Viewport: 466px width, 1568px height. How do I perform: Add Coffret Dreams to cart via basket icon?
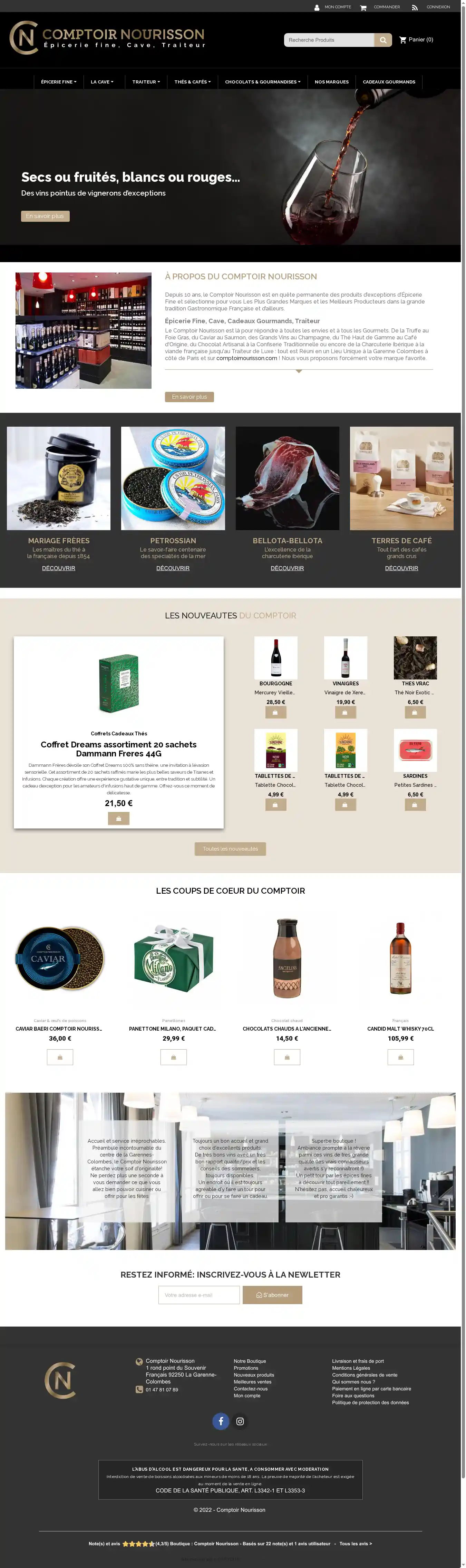tap(119, 818)
